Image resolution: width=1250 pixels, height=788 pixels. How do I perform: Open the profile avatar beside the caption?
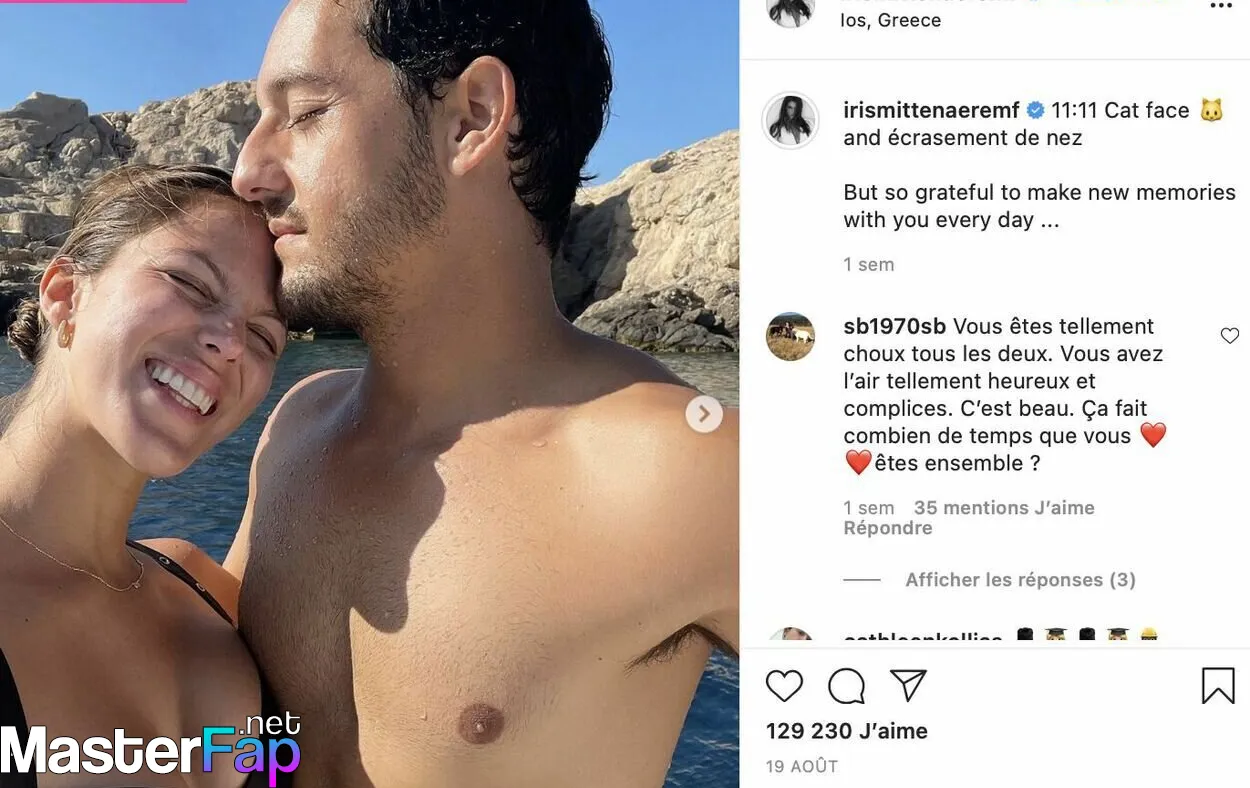point(790,121)
